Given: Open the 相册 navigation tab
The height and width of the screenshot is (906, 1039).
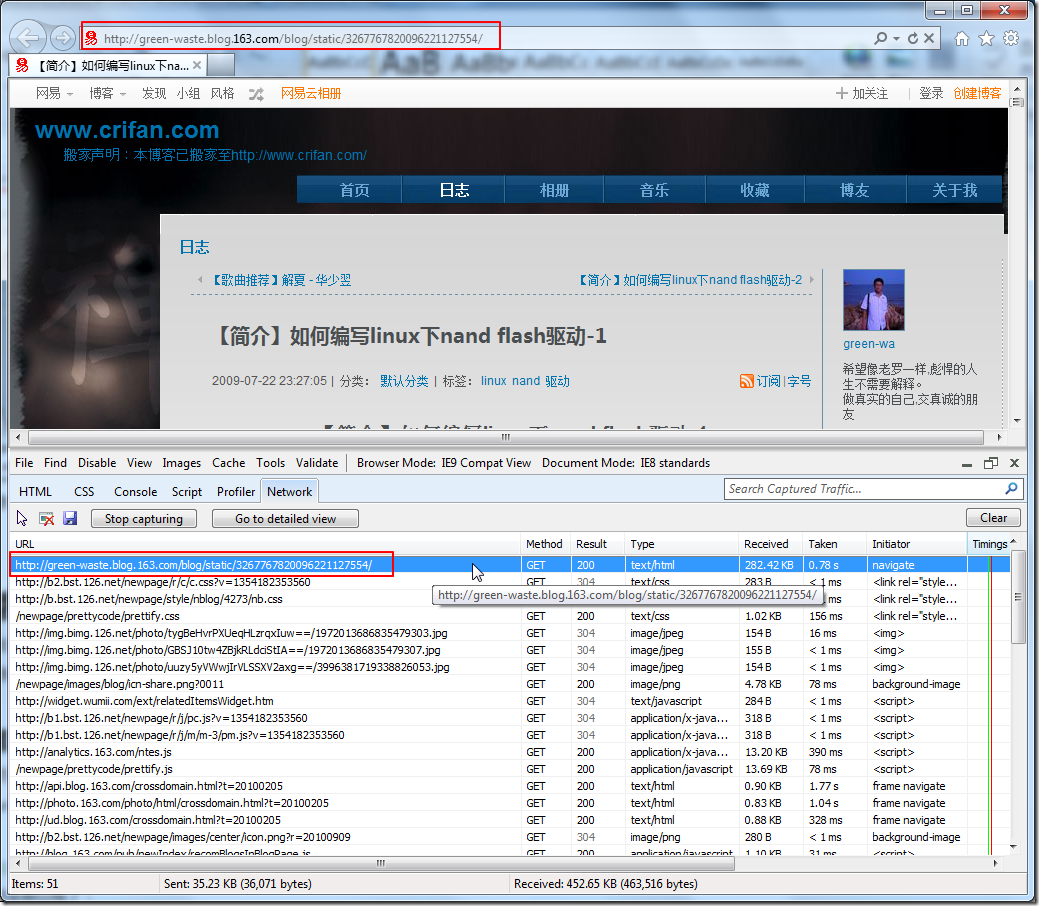Looking at the screenshot, I should pyautogui.click(x=554, y=190).
